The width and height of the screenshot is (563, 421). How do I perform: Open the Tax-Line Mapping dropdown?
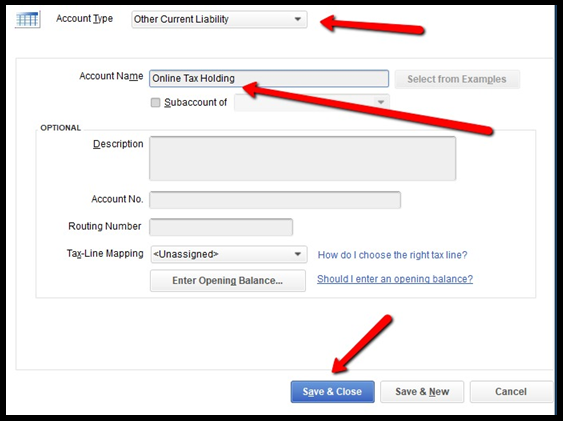[229, 254]
